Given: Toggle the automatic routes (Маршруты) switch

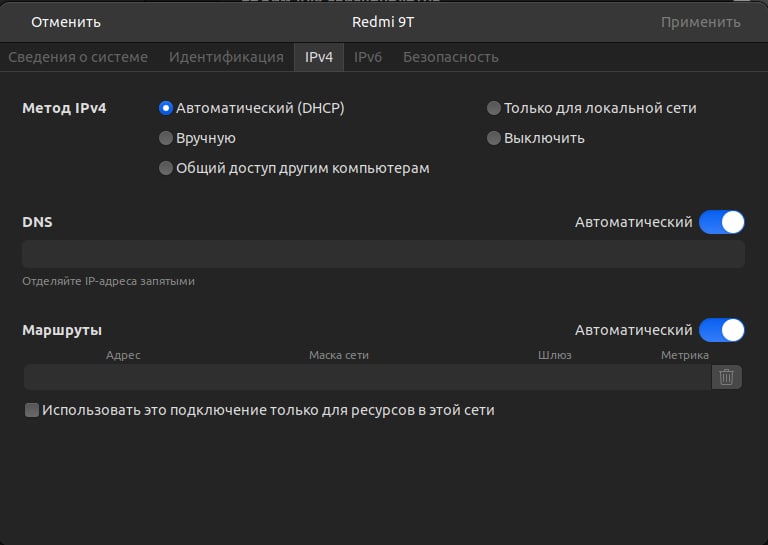Looking at the screenshot, I should point(721,330).
